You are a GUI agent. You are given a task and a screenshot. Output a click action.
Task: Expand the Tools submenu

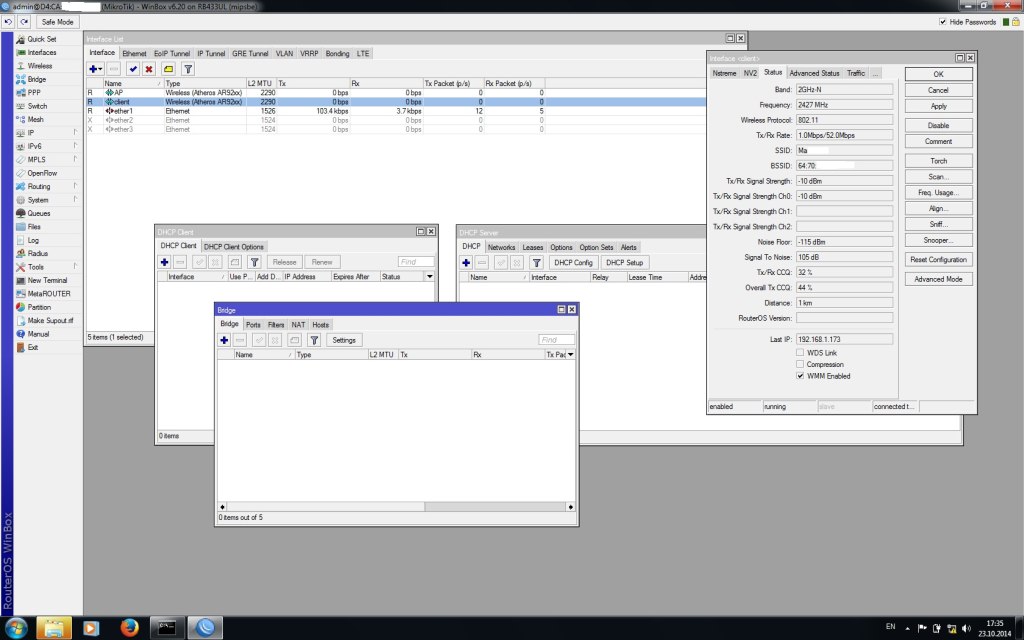(75, 266)
